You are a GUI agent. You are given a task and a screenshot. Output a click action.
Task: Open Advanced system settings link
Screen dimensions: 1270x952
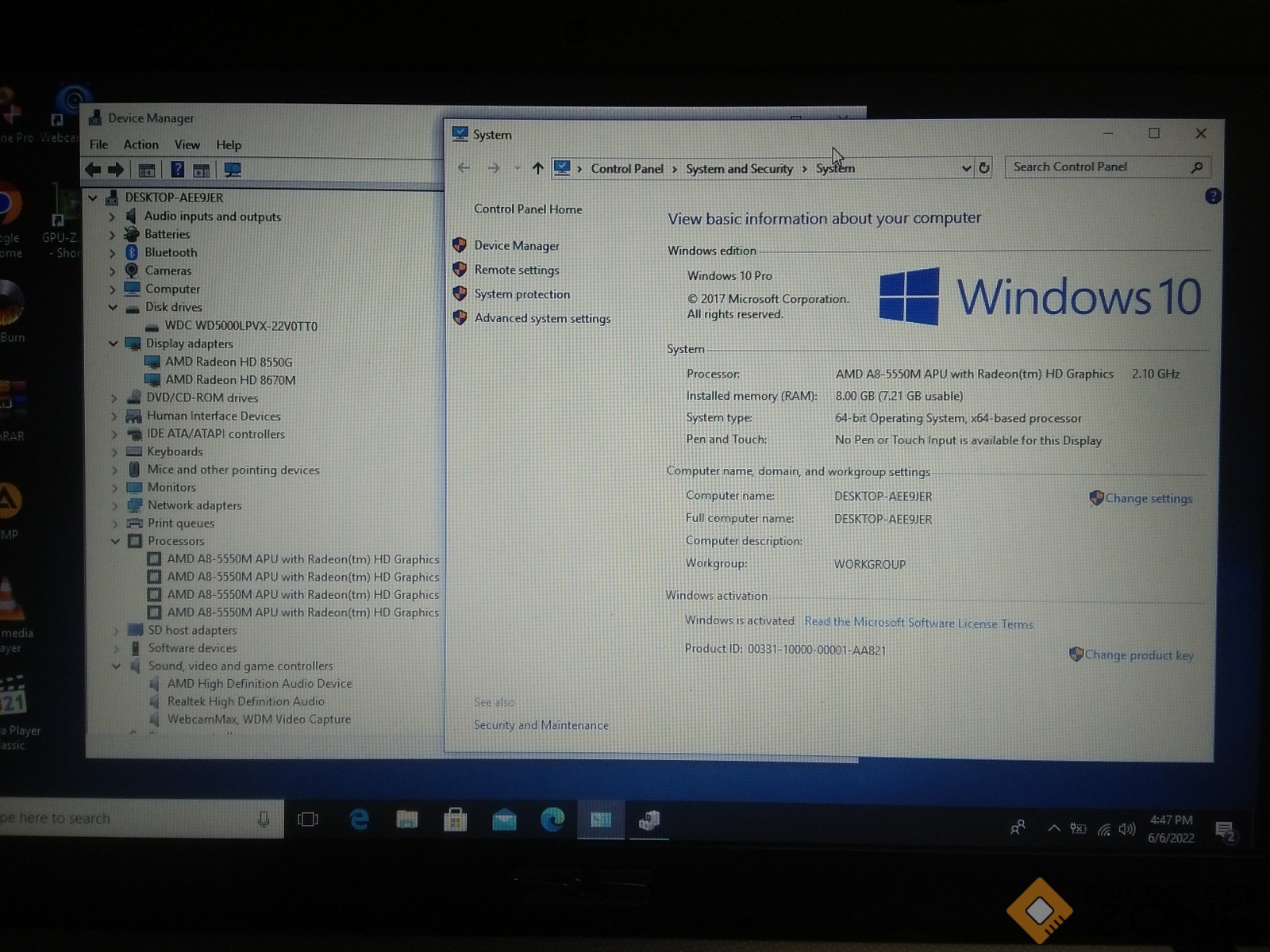click(x=543, y=318)
